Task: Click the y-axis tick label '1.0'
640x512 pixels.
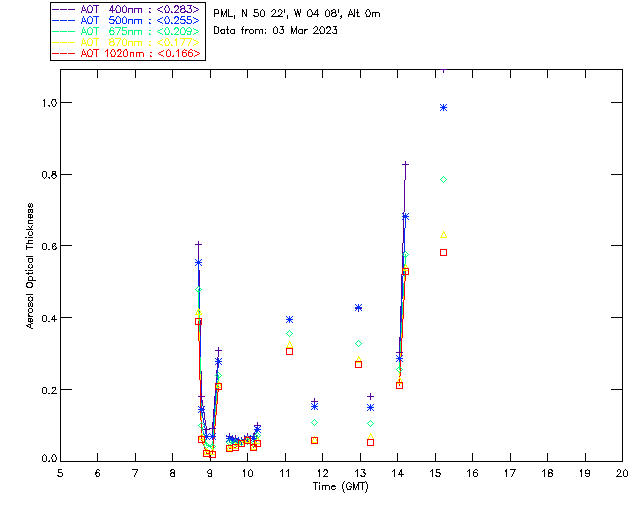Action: coord(49,103)
